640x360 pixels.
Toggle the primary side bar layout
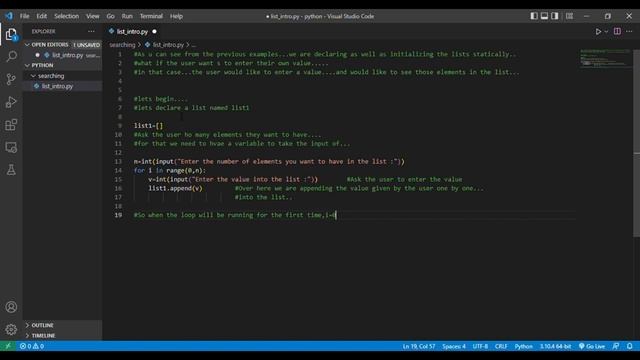pyautogui.click(x=534, y=16)
